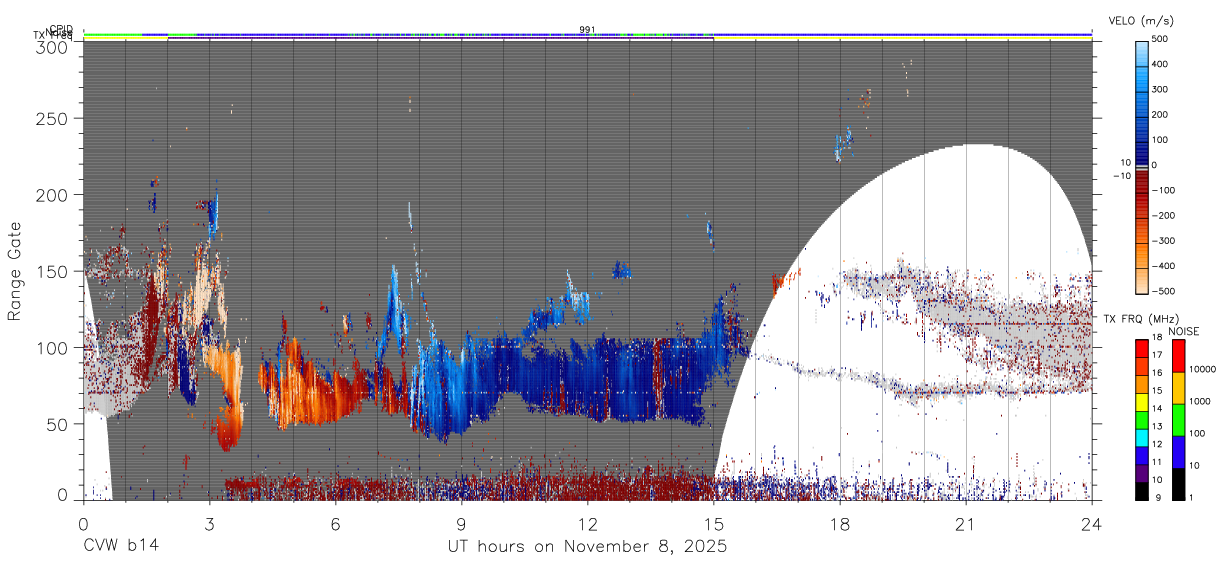This screenshot has height=567, width=1228.
Task: Click the -400 label on velocity scale
Action: 1165,266
